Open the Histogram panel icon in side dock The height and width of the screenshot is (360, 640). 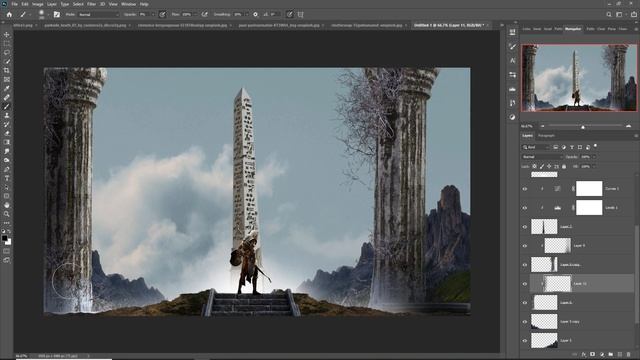(x=513, y=89)
